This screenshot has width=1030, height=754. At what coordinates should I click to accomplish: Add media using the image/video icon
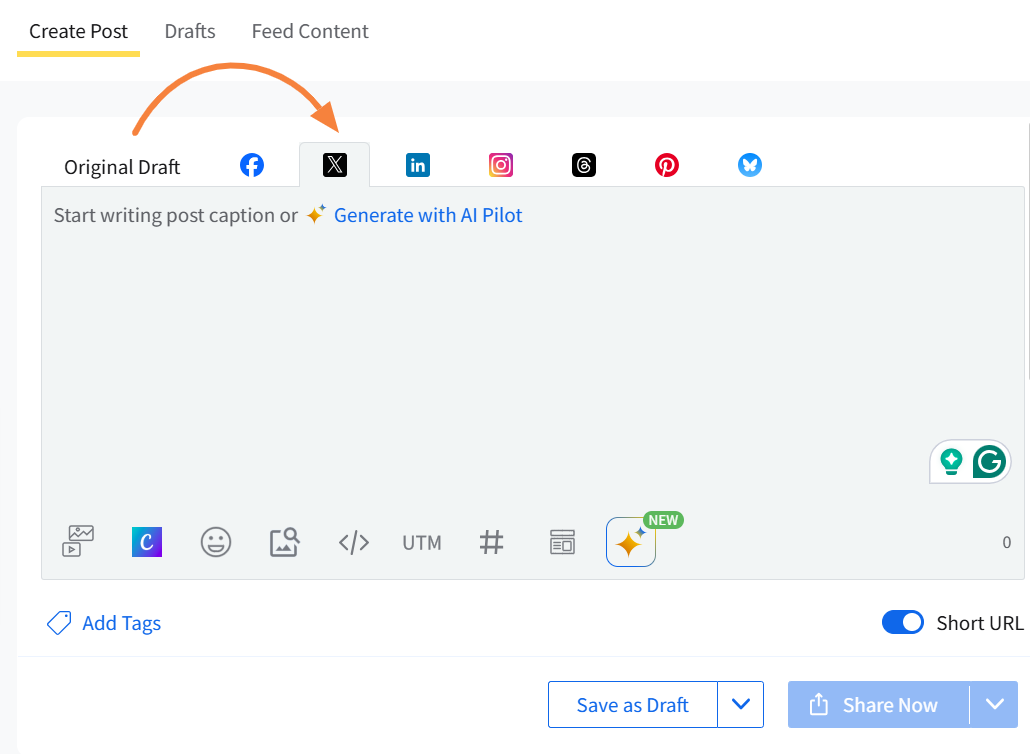coord(78,542)
